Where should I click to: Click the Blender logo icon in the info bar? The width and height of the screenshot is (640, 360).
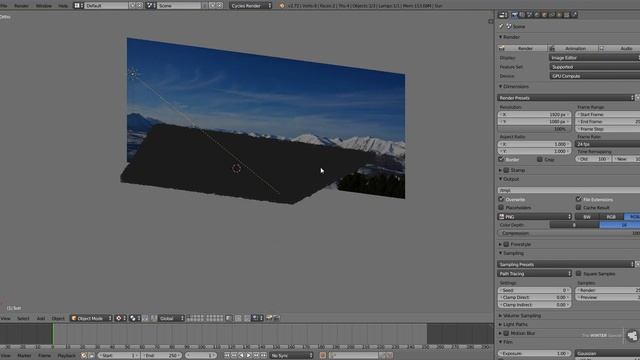click(x=282, y=6)
